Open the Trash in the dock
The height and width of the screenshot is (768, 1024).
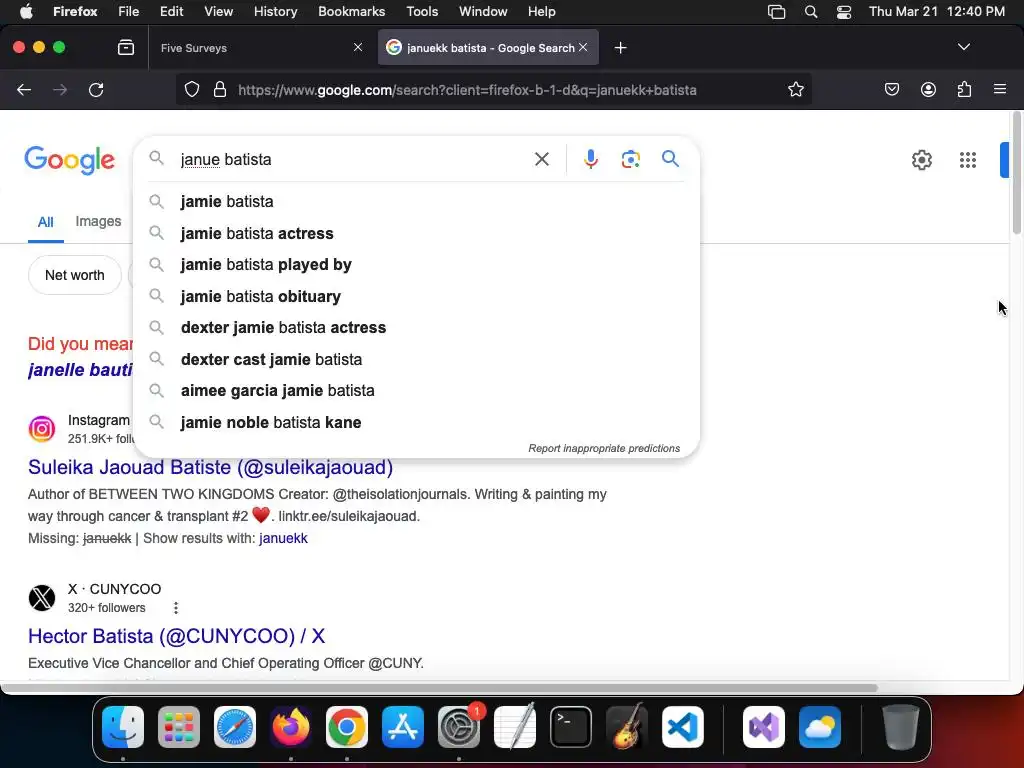click(x=901, y=727)
